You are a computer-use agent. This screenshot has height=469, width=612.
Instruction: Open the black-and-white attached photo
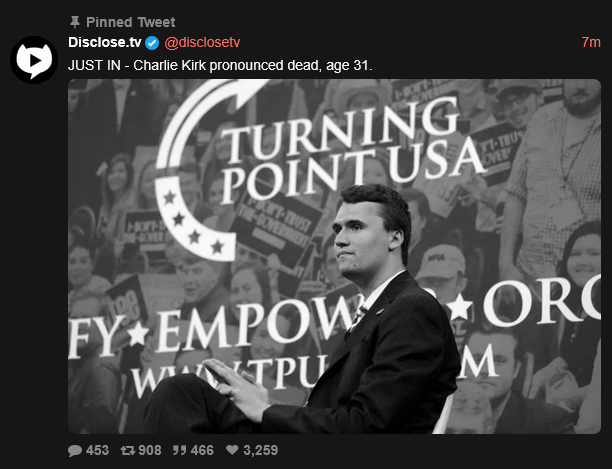pos(334,256)
